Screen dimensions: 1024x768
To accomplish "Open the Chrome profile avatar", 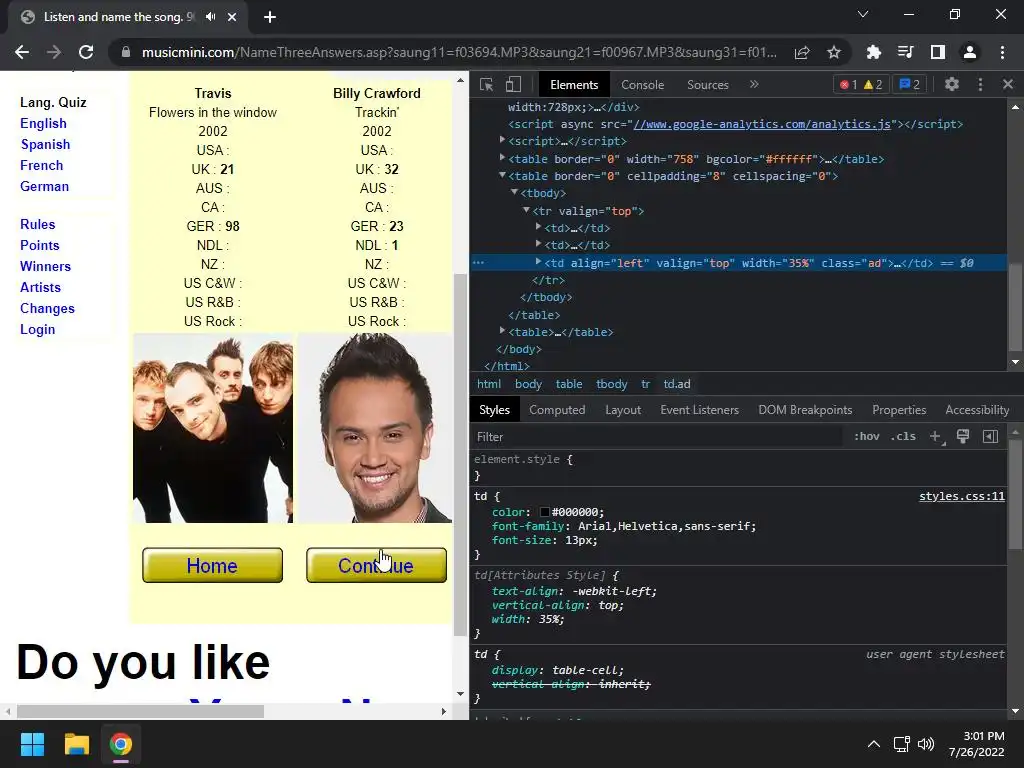I will click(x=970, y=52).
